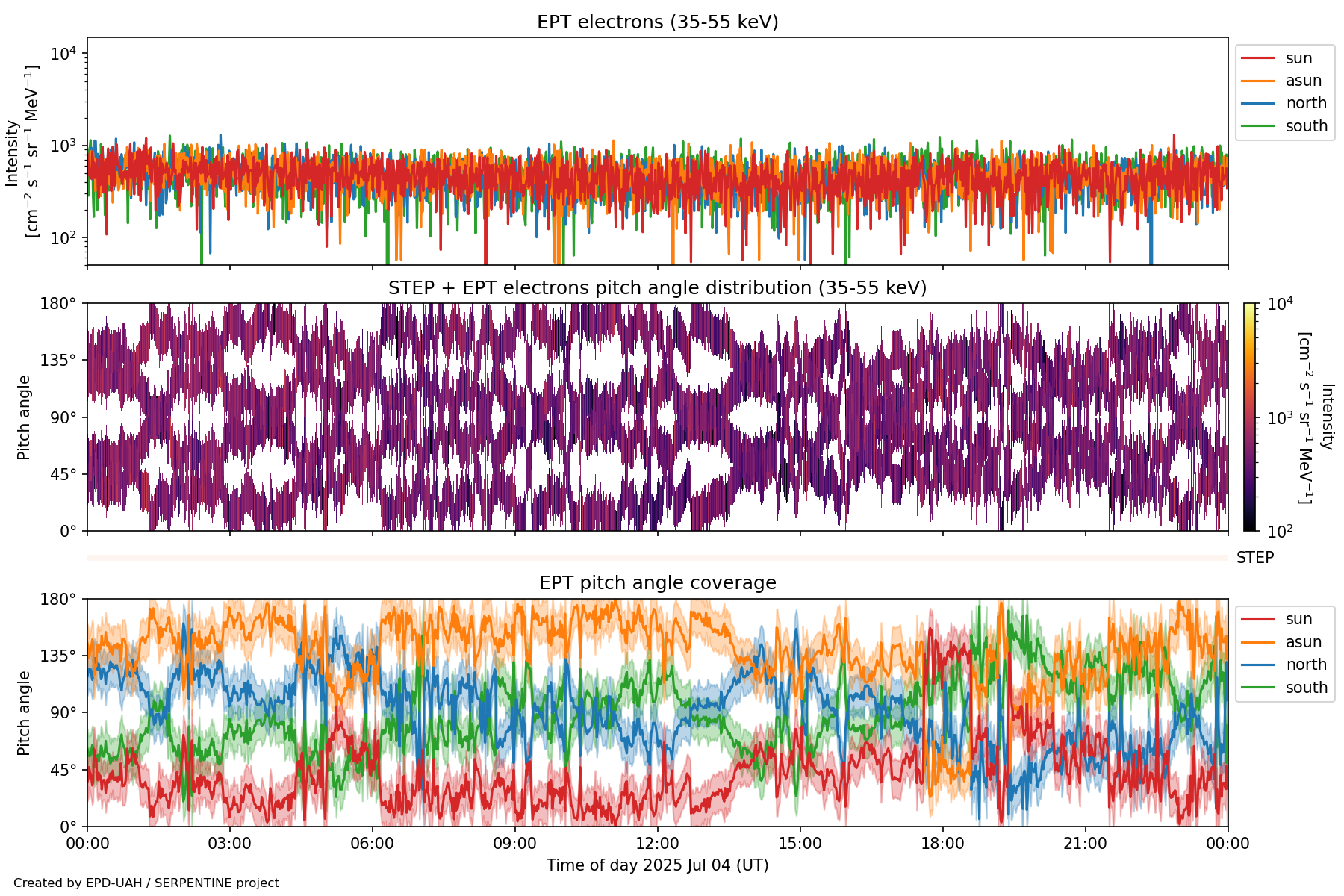
Task: Click the 'Created by EPD-UAH / SERPENTINE project' credit
Action: coord(146,883)
